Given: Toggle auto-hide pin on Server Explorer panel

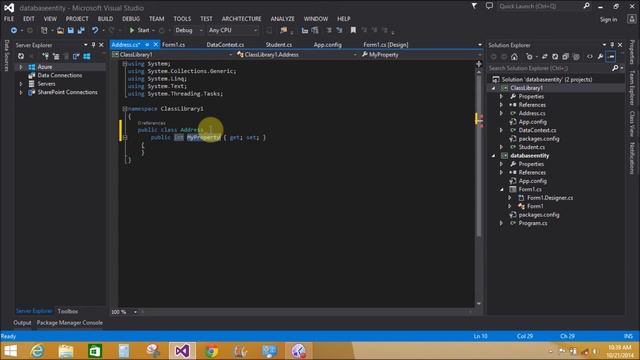Looking at the screenshot, I should pos(93,45).
